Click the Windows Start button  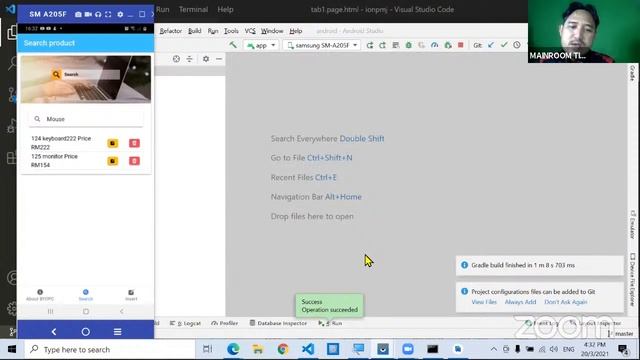tap(12, 349)
